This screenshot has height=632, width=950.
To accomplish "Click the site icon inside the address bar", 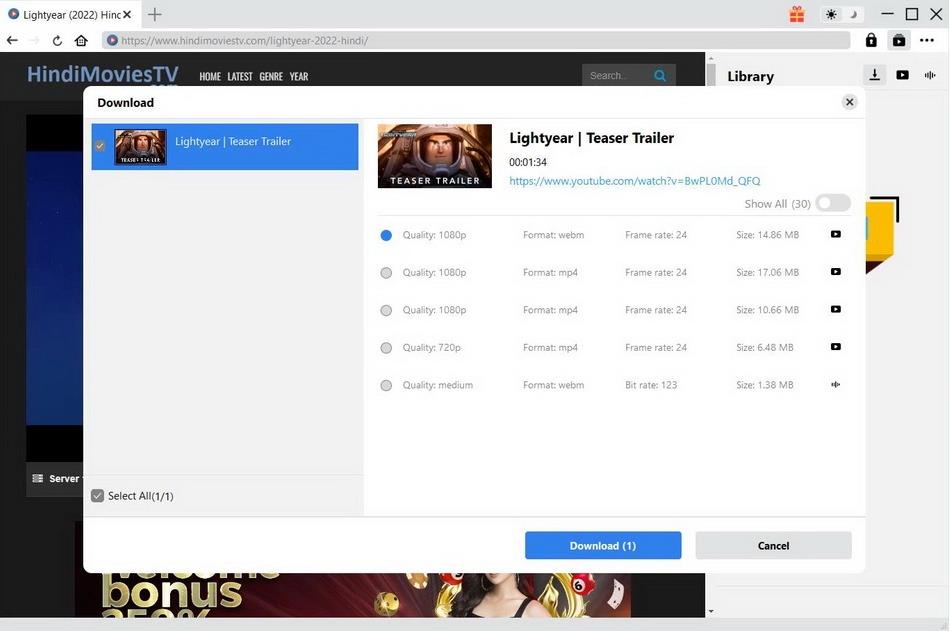I will pyautogui.click(x=112, y=41).
